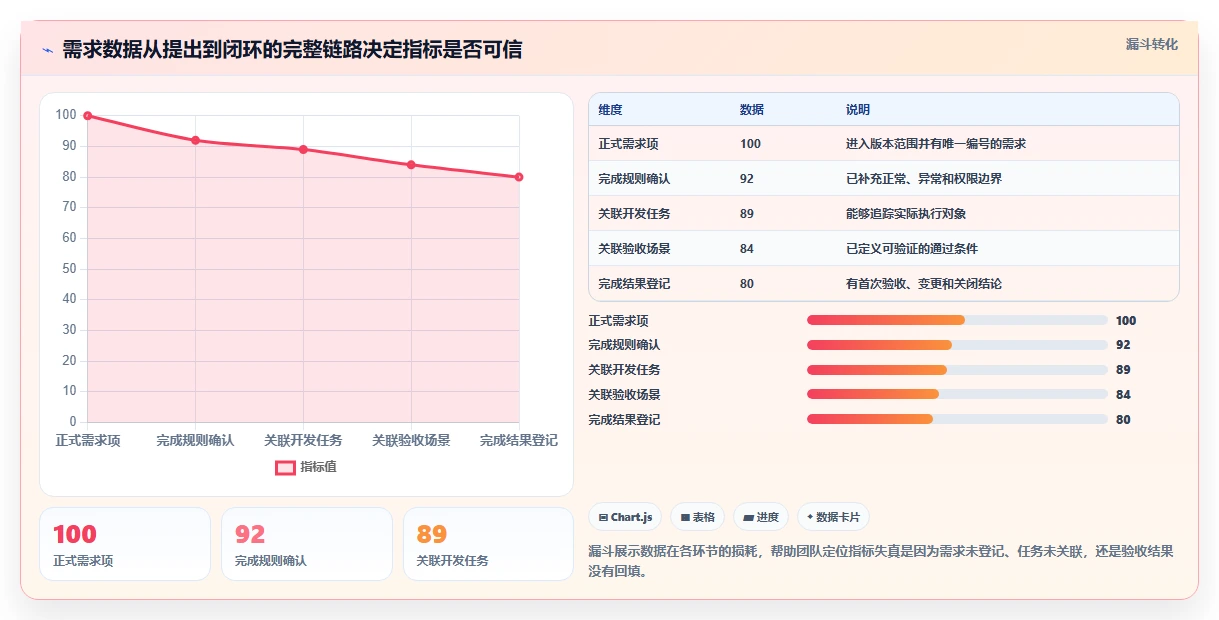The height and width of the screenshot is (620, 1219).
Task: Click description 已定义可验证的通过条件
Action: pos(912,249)
